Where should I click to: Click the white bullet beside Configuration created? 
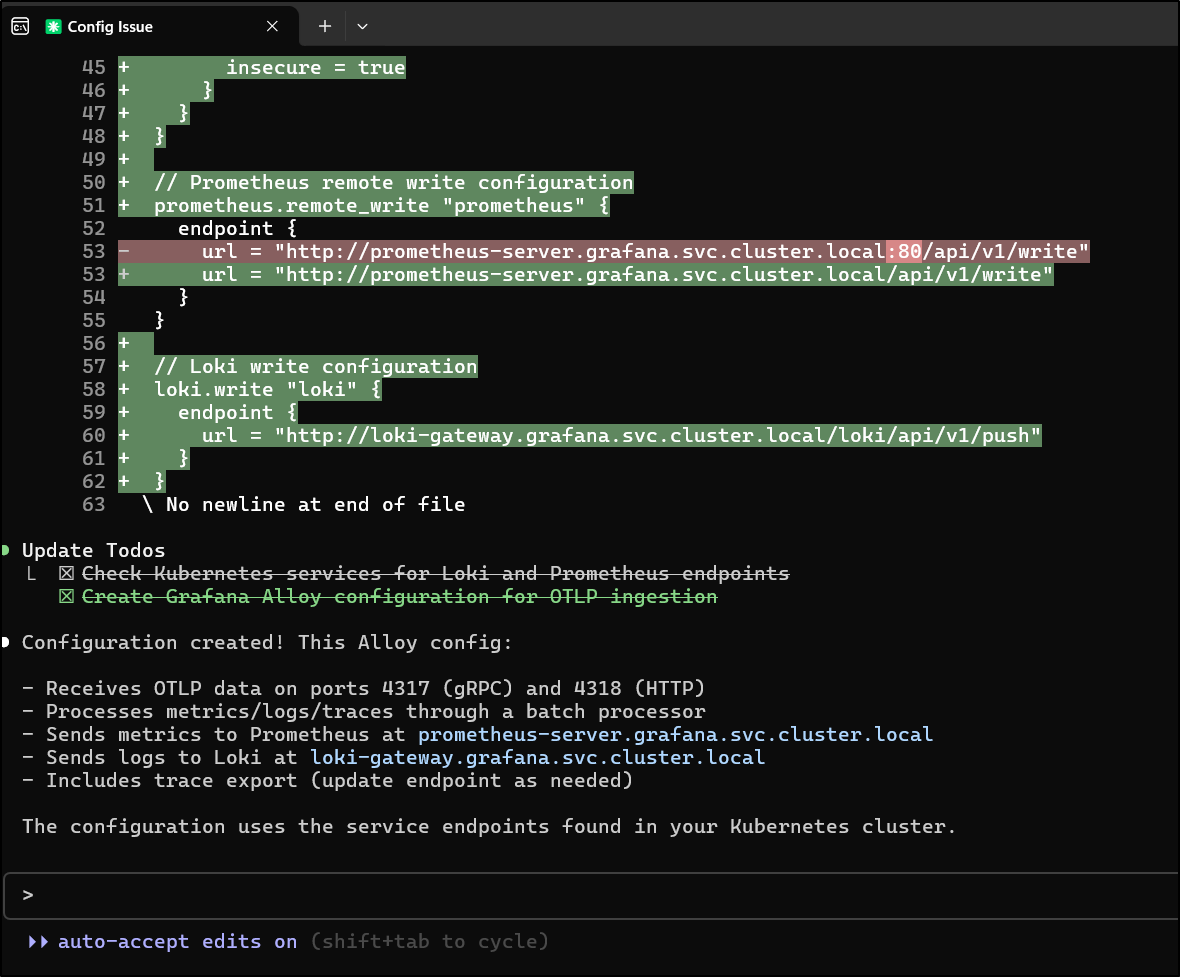(5, 642)
